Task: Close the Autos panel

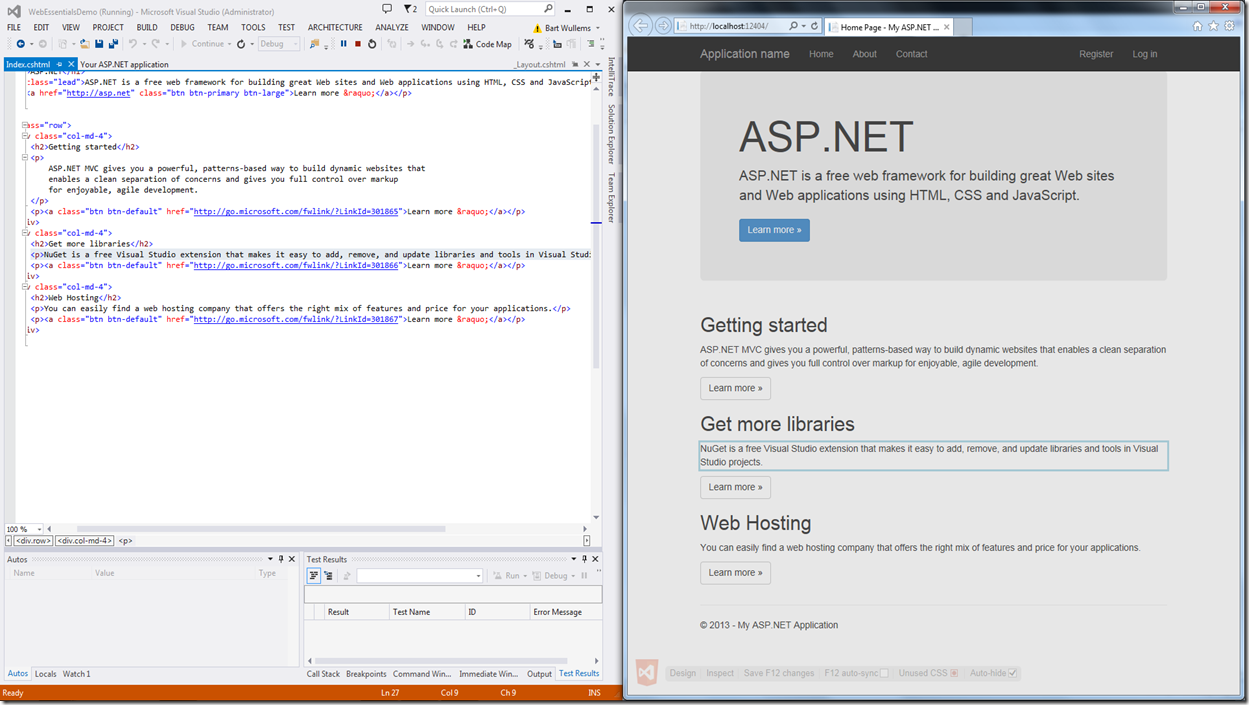Action: (292, 559)
